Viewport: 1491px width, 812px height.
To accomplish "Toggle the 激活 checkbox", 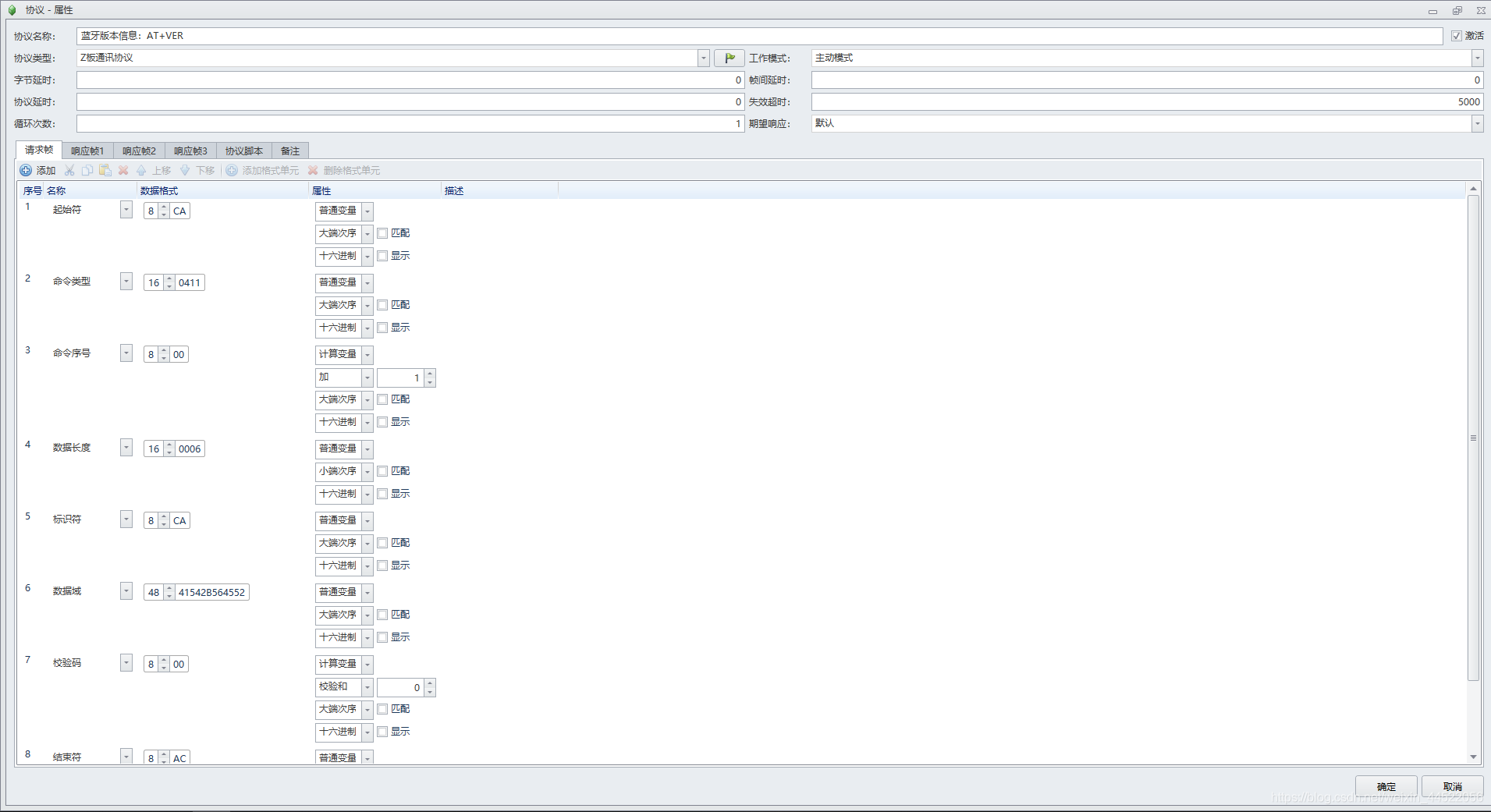I will [x=1457, y=36].
